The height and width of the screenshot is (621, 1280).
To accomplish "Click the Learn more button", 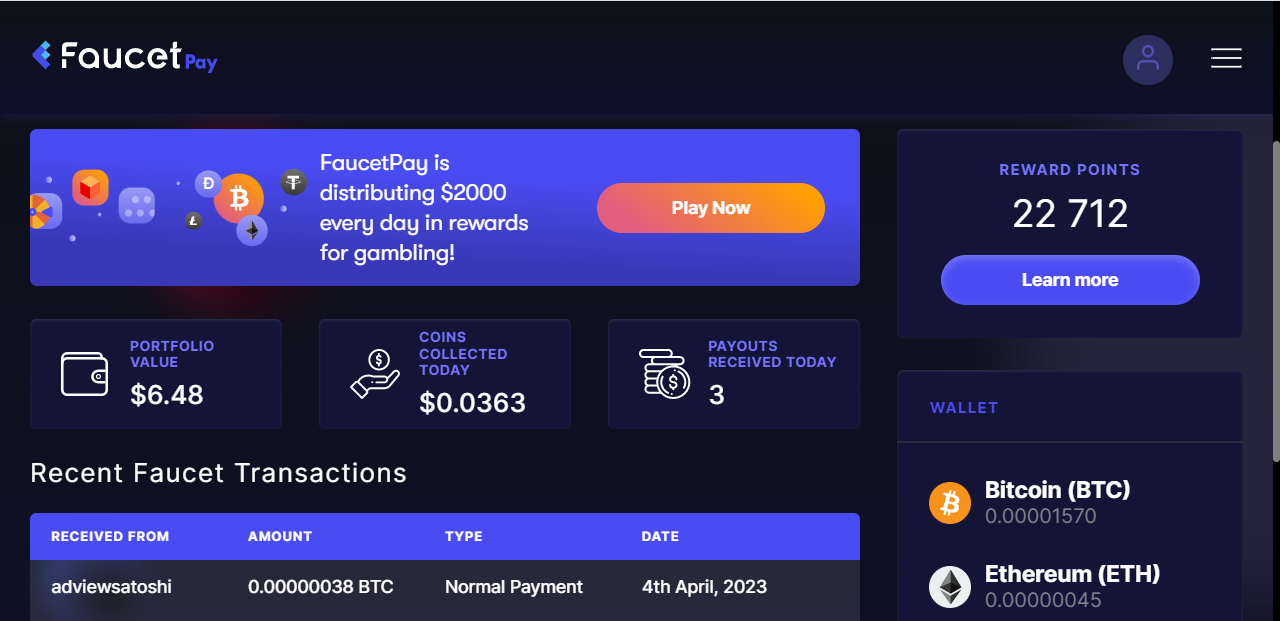I will [x=1070, y=280].
